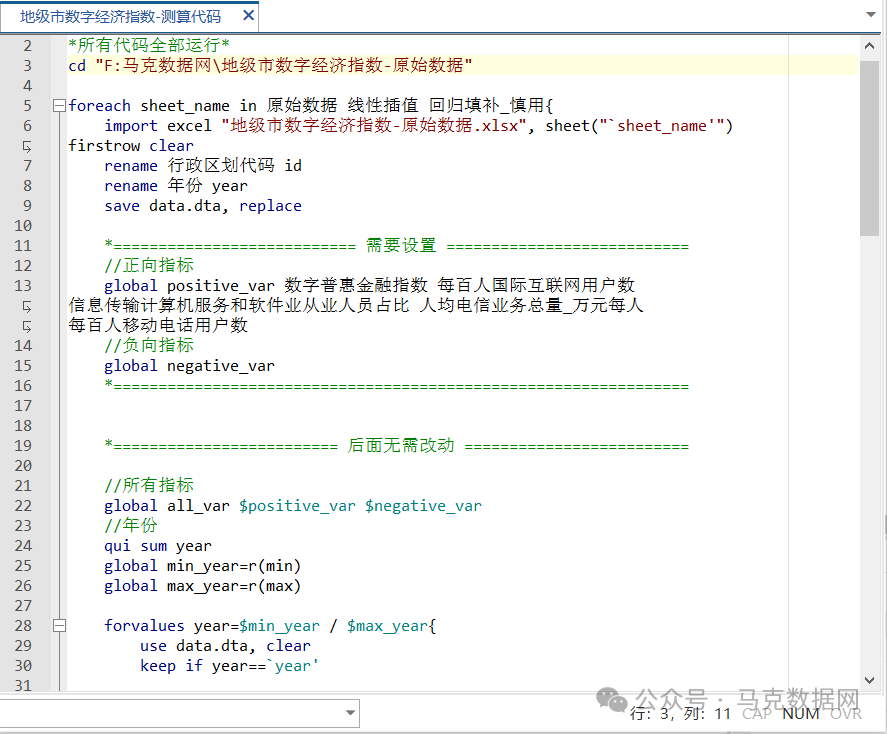Click the 行: 3, 列: 11 position indicator
Screen dimensions: 887x734
[681, 714]
